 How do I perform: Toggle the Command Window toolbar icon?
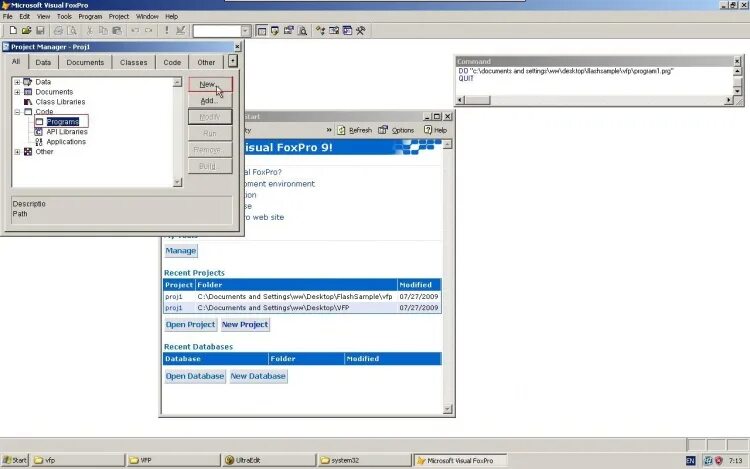(x=262, y=31)
